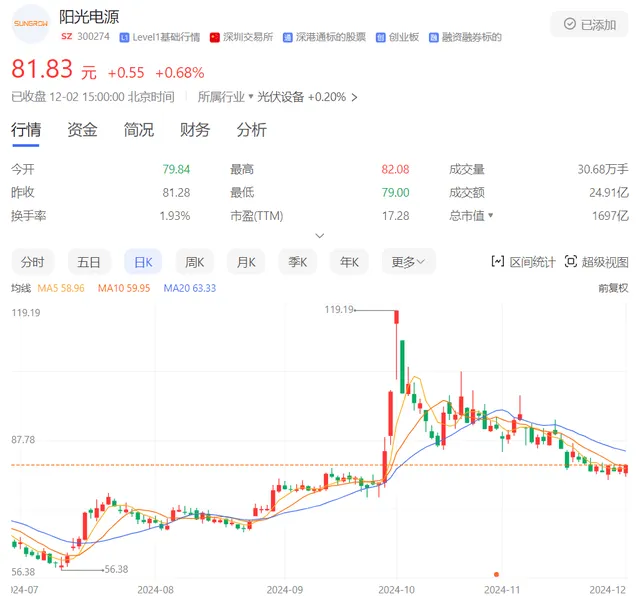Click the 创业板 tag icon
Image resolution: width=640 pixels, height=596 pixels.
(381, 38)
